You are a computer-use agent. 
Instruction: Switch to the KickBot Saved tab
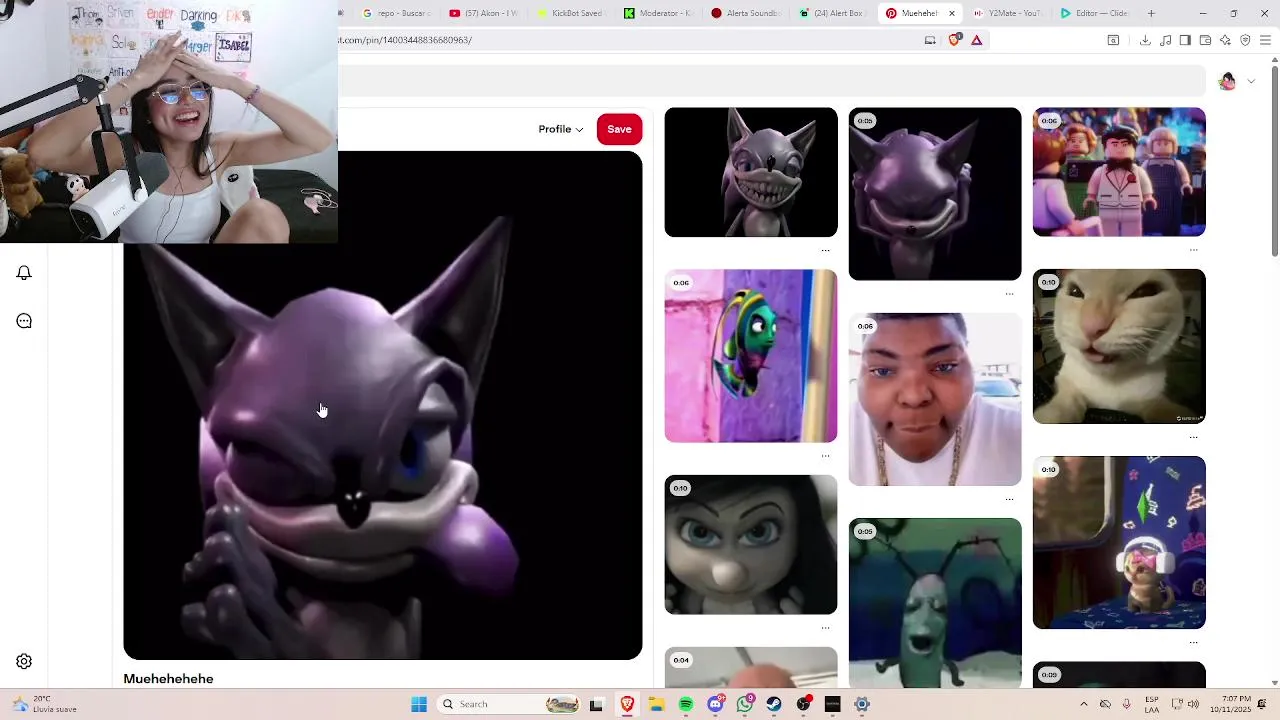point(571,13)
